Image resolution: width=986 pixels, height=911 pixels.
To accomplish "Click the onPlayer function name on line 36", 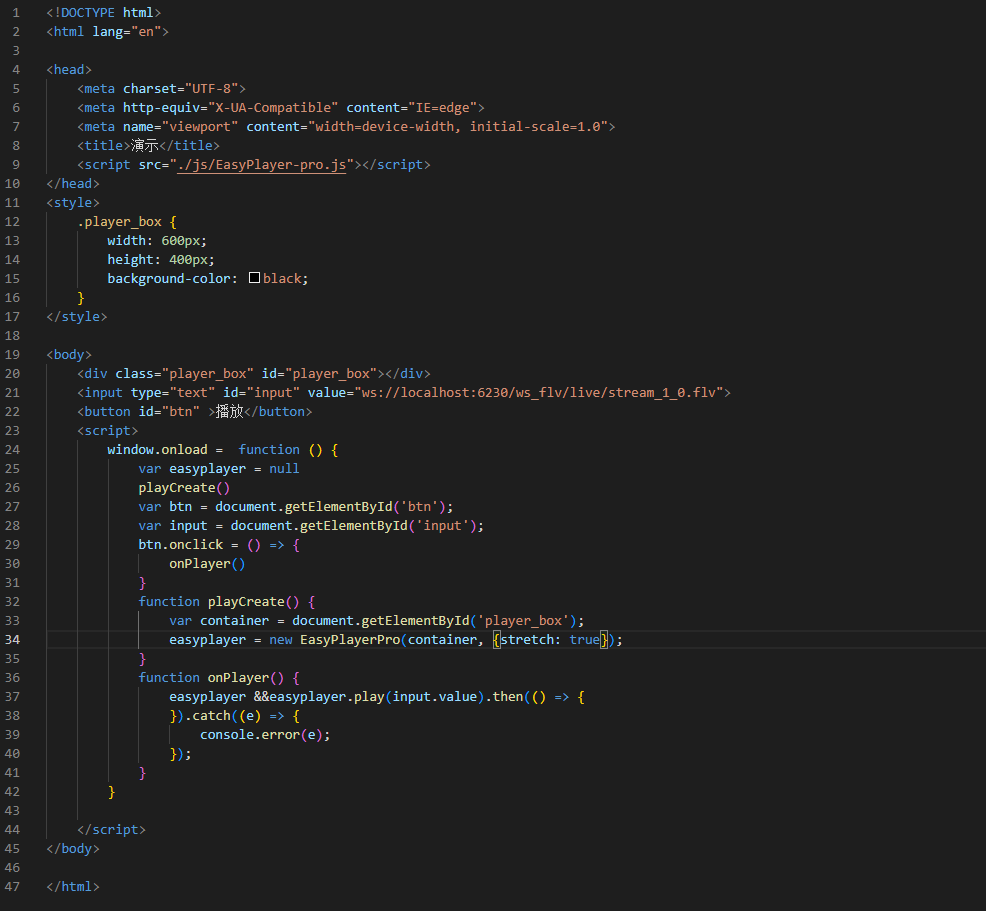I will coord(237,677).
